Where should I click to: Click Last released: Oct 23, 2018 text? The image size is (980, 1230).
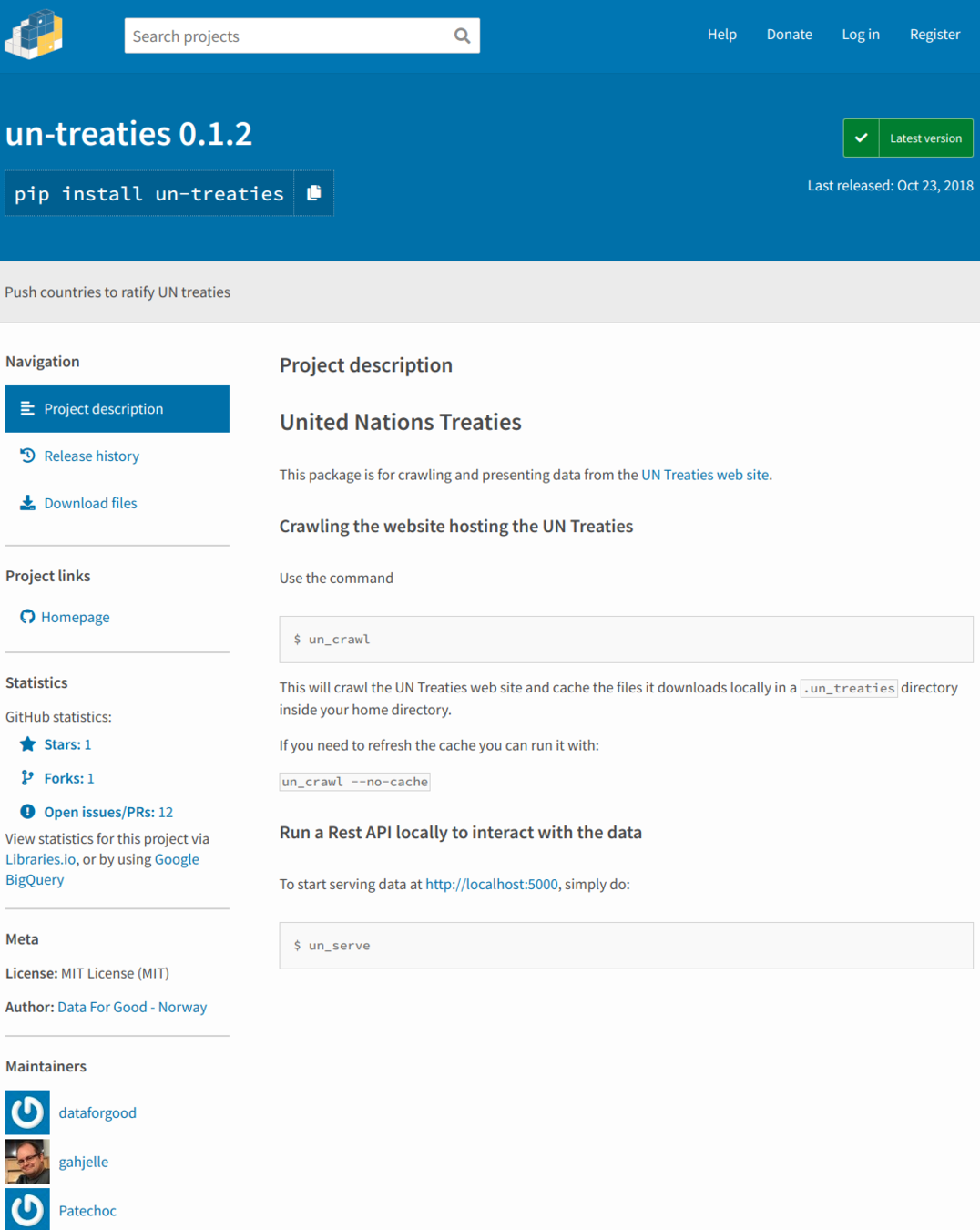tap(890, 186)
